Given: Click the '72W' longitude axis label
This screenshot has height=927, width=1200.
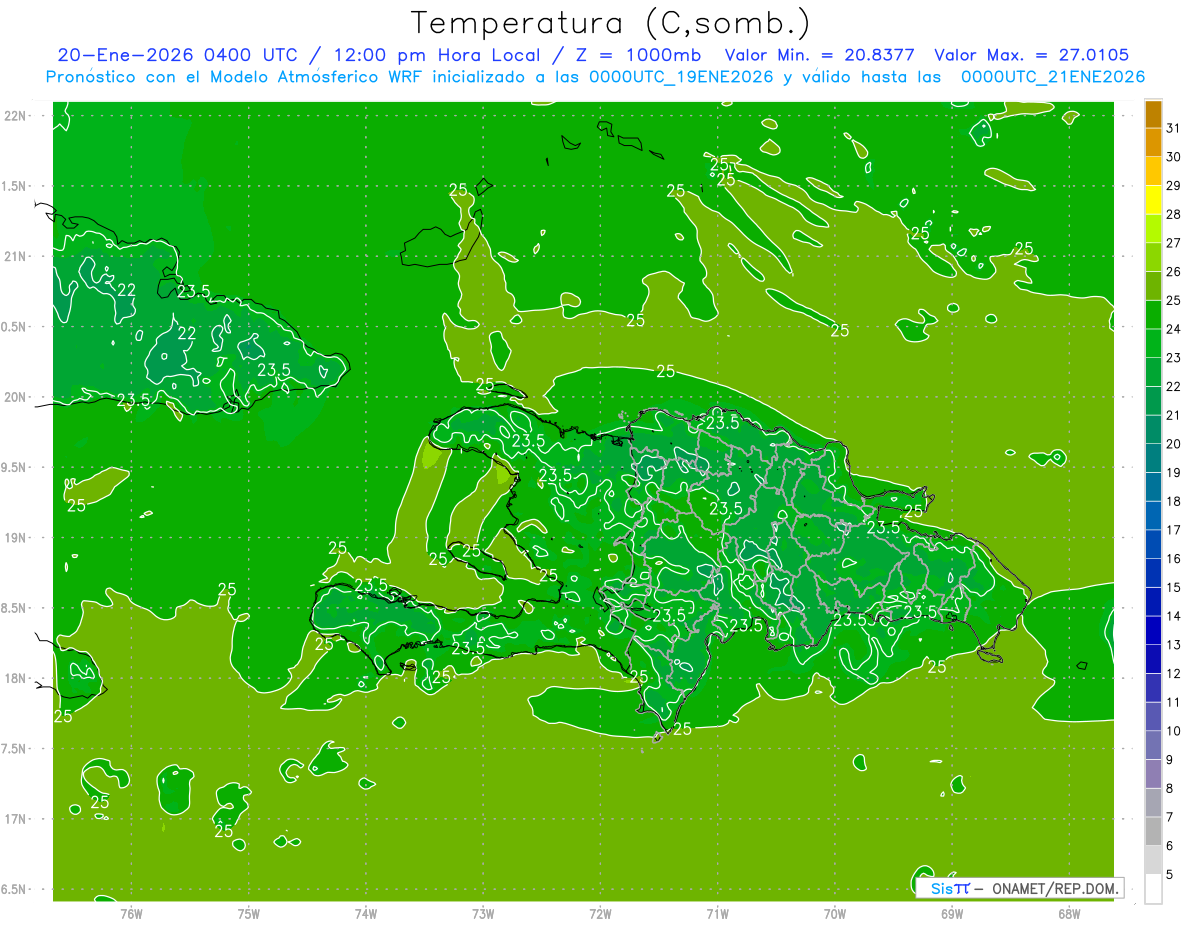Looking at the screenshot, I should pyautogui.click(x=600, y=914).
